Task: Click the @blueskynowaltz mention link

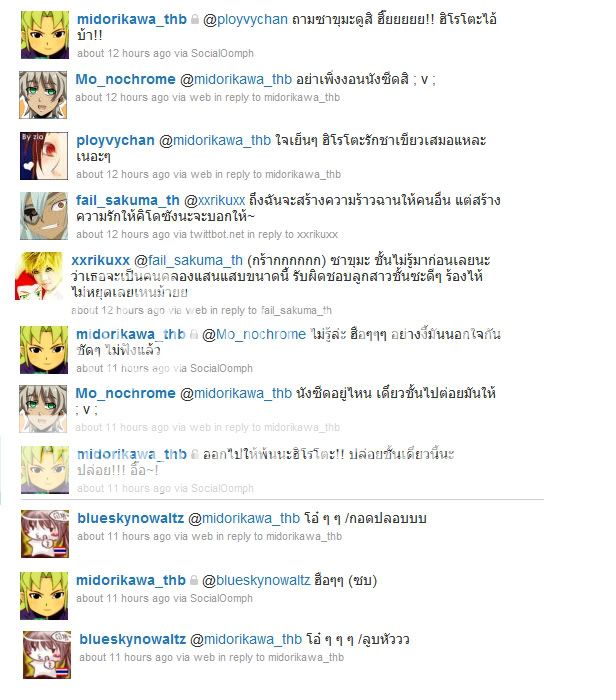Action: [x=256, y=580]
